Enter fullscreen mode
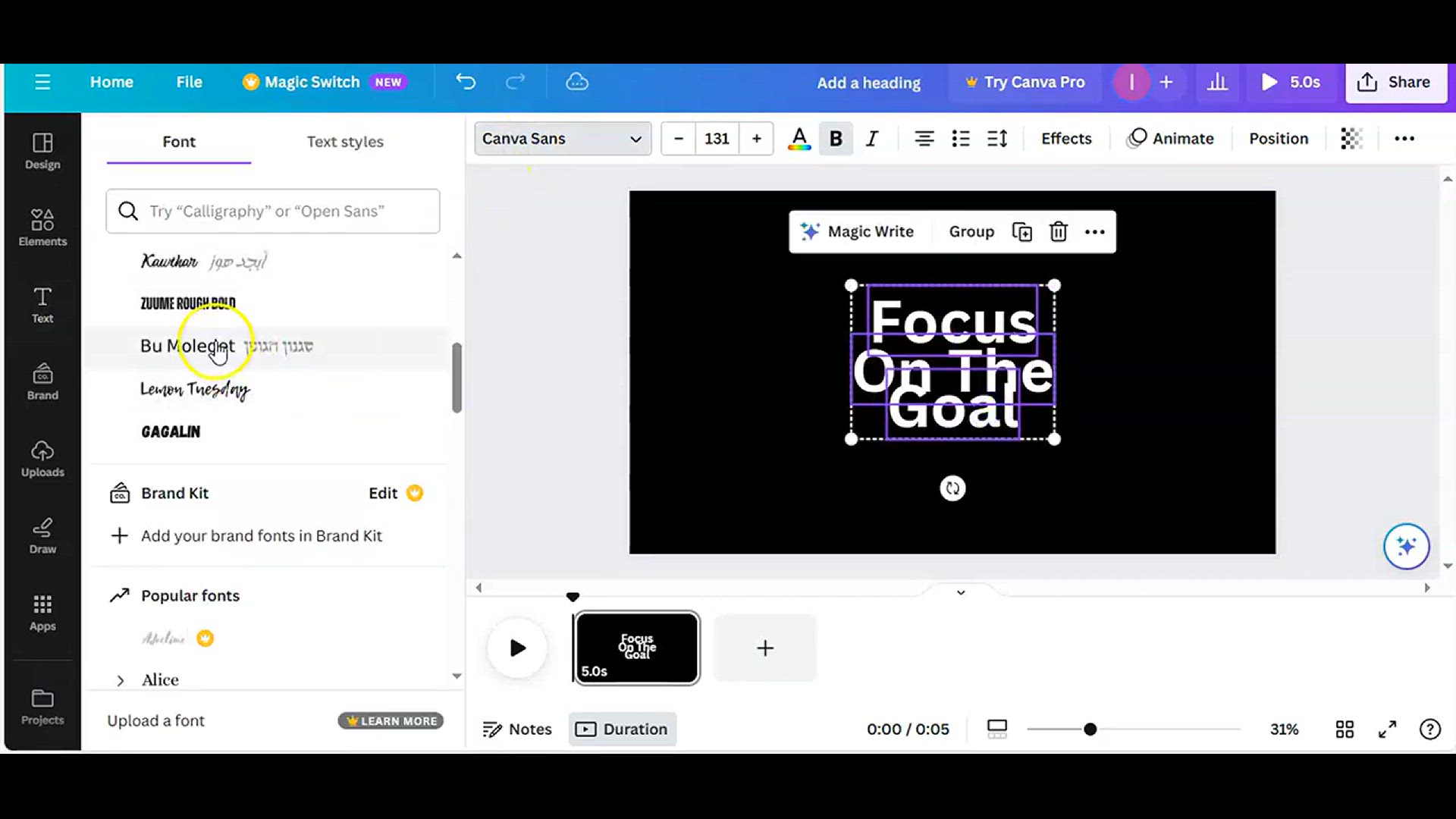The height and width of the screenshot is (819, 1456). pos(1388,730)
